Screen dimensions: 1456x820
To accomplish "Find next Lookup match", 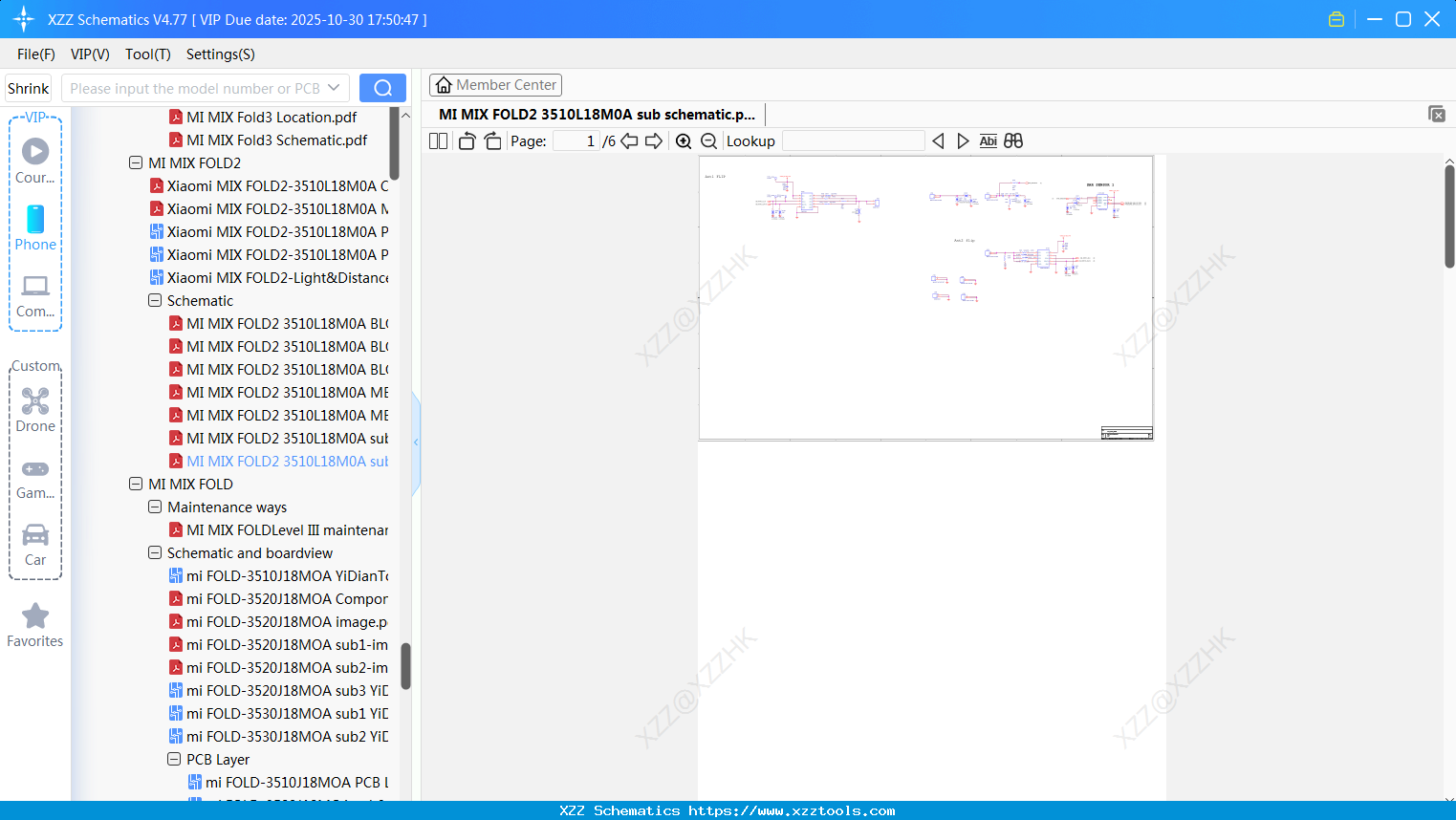I will 963,141.
